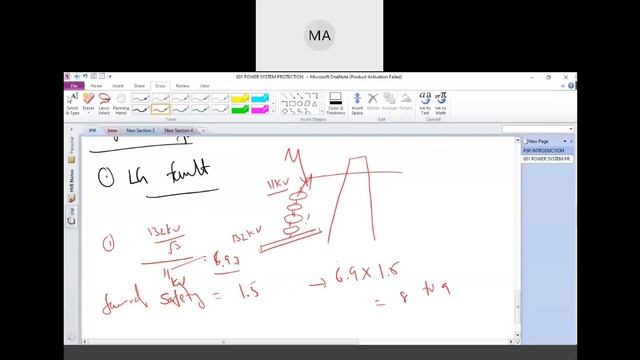Open the New Section 3 tab
This screenshot has height=360, width=640.
pyautogui.click(x=140, y=131)
